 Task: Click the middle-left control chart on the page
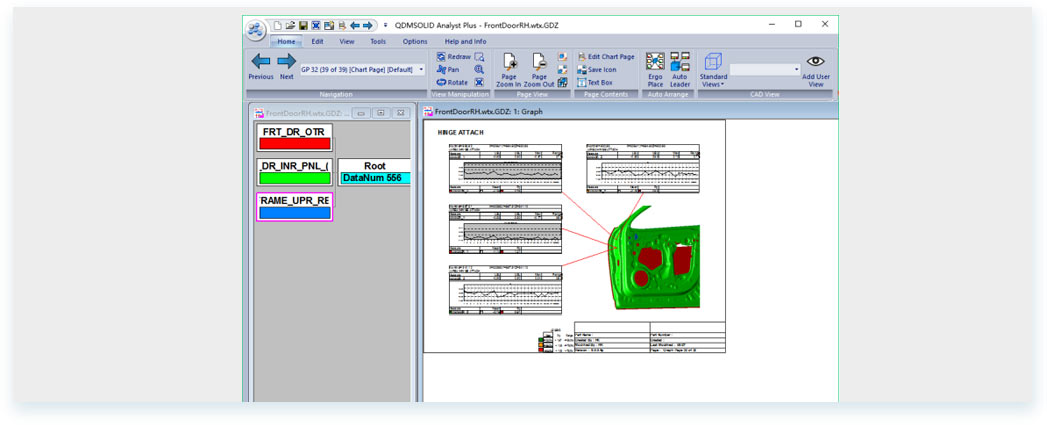tap(505, 229)
